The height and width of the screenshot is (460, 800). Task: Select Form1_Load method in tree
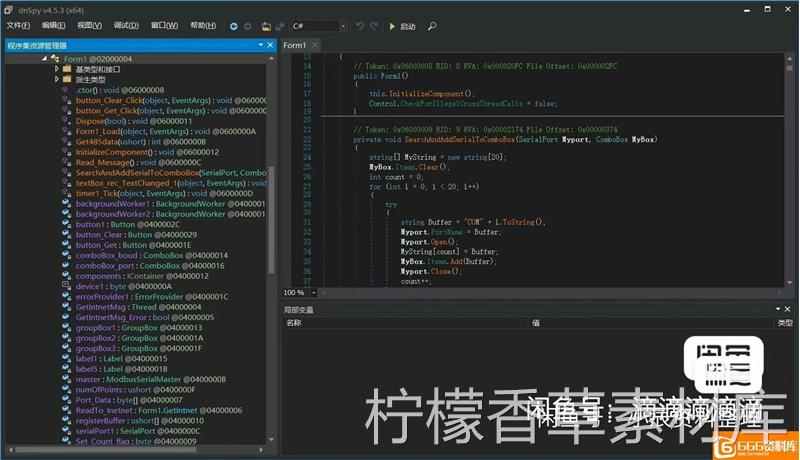click(166, 131)
